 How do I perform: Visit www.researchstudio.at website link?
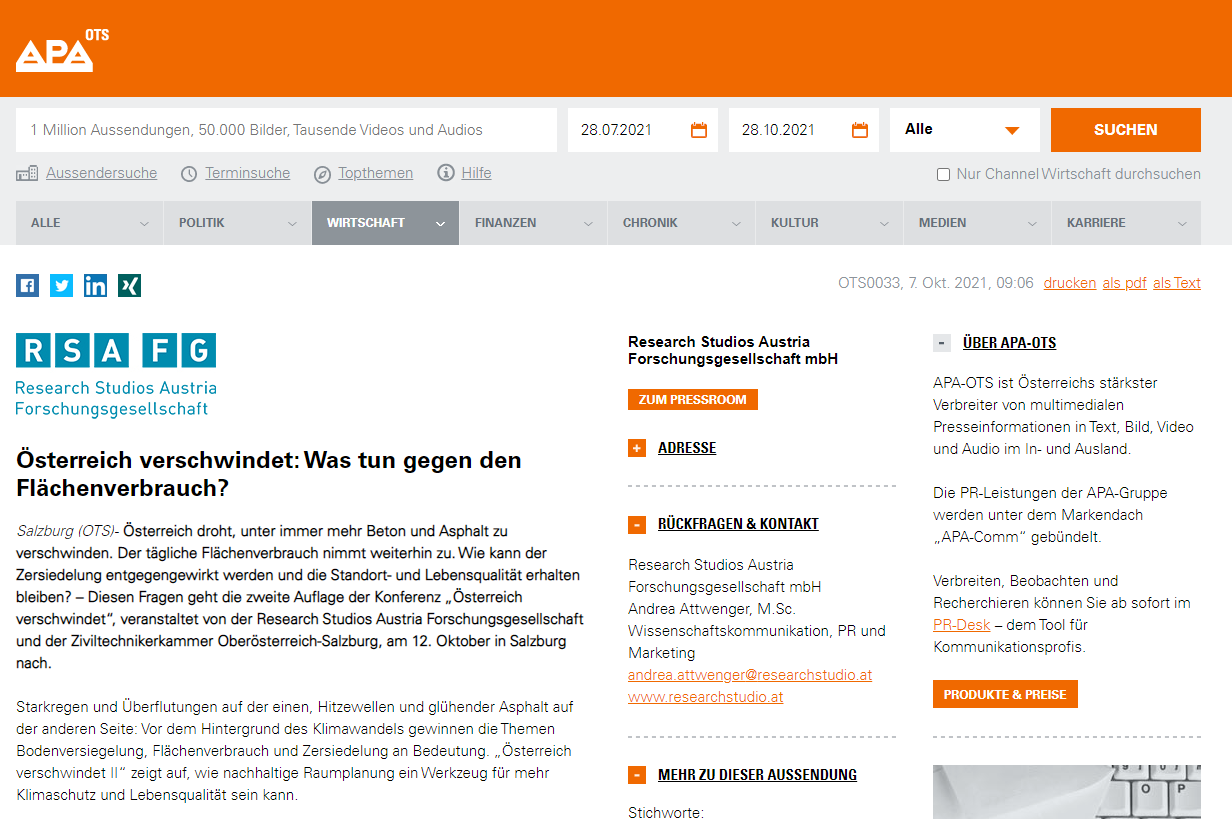706,697
